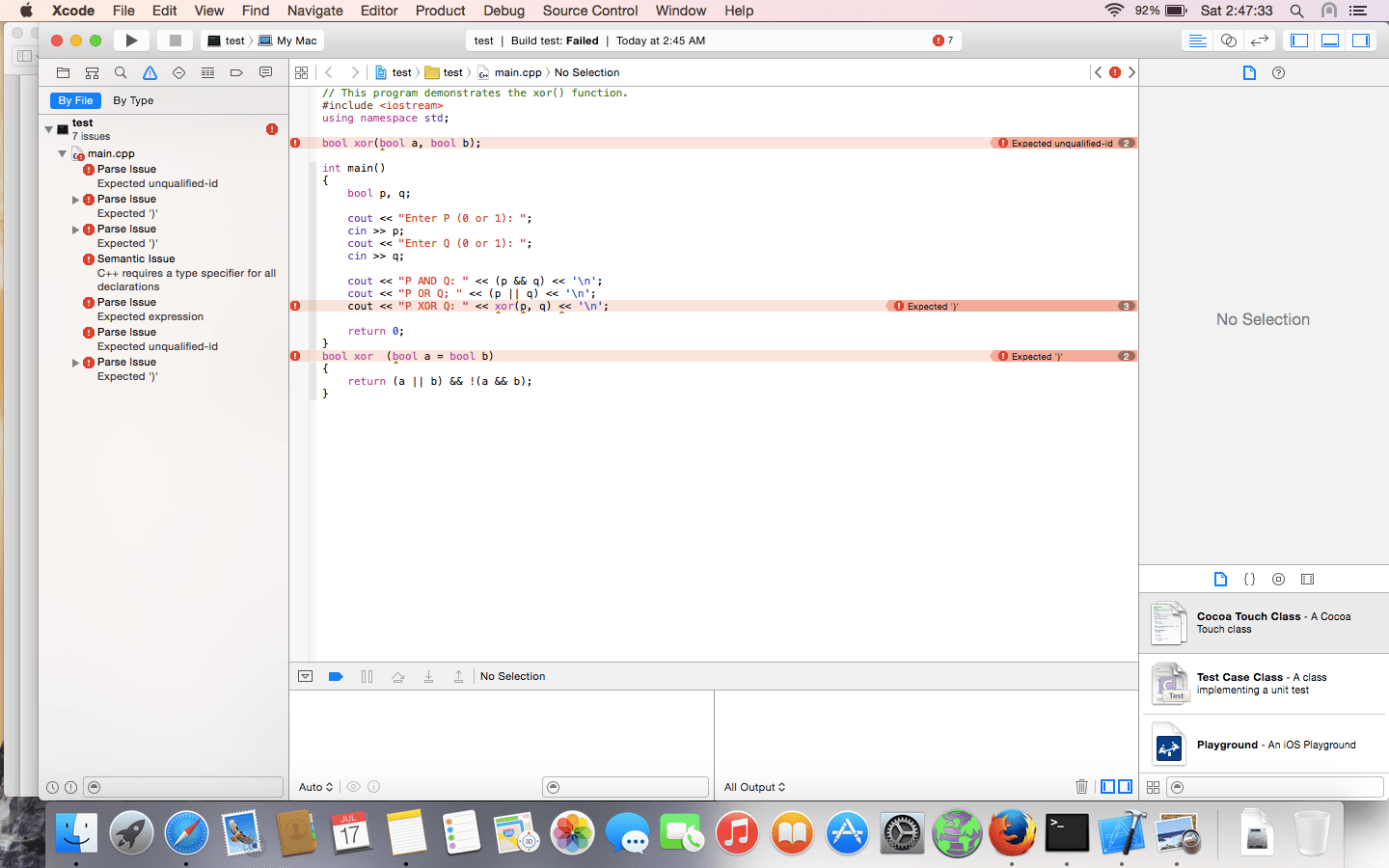
Task: Open the Object library circle icon
Action: [x=1278, y=580]
